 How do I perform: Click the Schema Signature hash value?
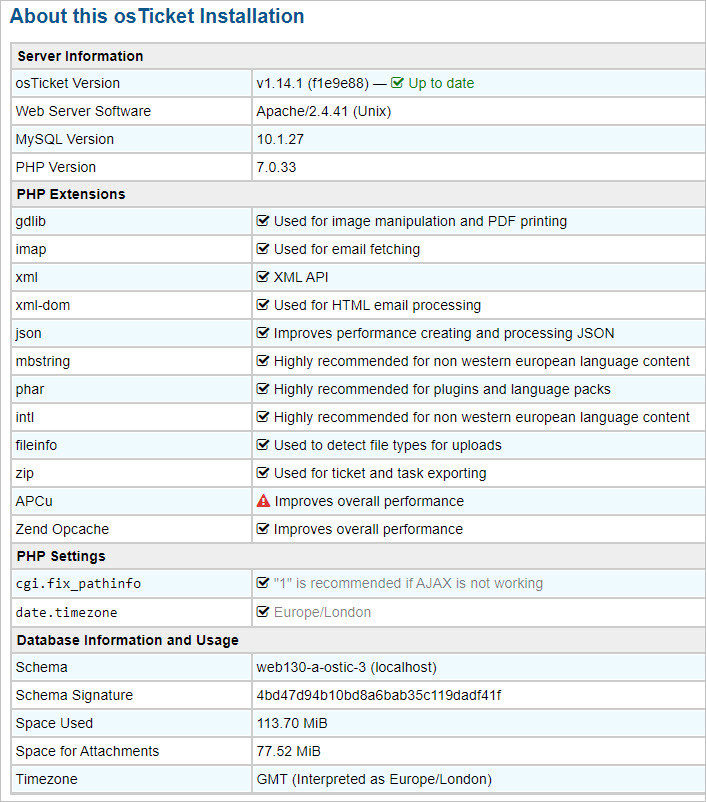pos(379,695)
